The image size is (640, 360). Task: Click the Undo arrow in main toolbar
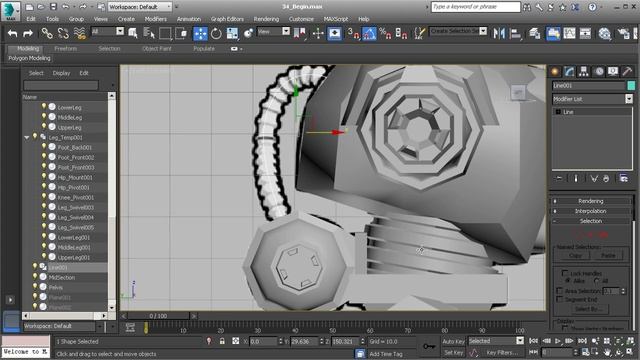(x=12, y=33)
